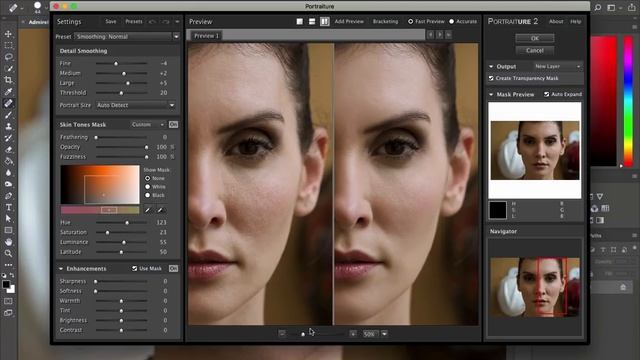Toggle Enhancements On button
The image size is (640, 360).
[x=173, y=269]
